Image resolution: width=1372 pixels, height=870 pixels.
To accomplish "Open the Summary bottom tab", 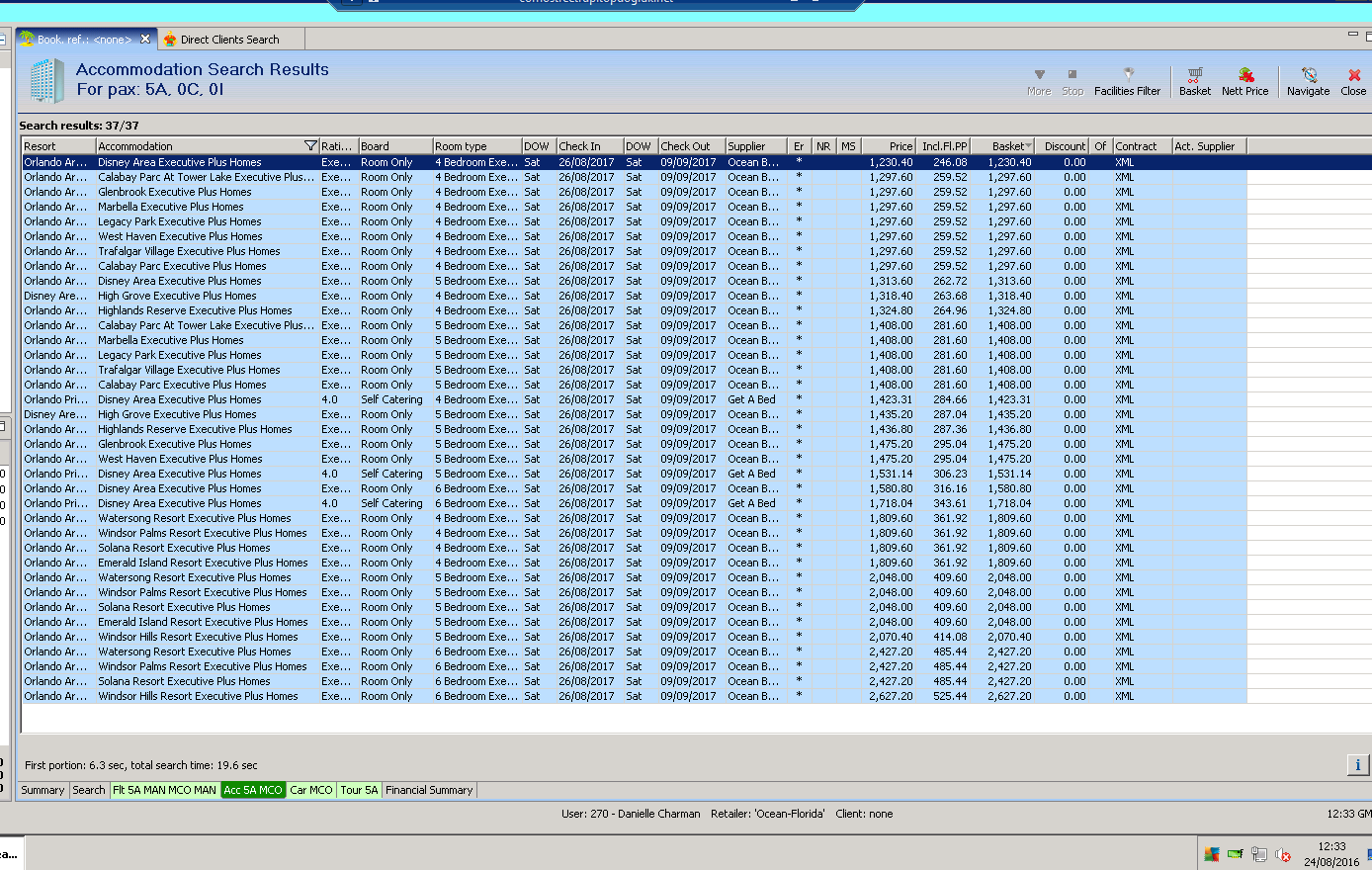I will point(43,790).
